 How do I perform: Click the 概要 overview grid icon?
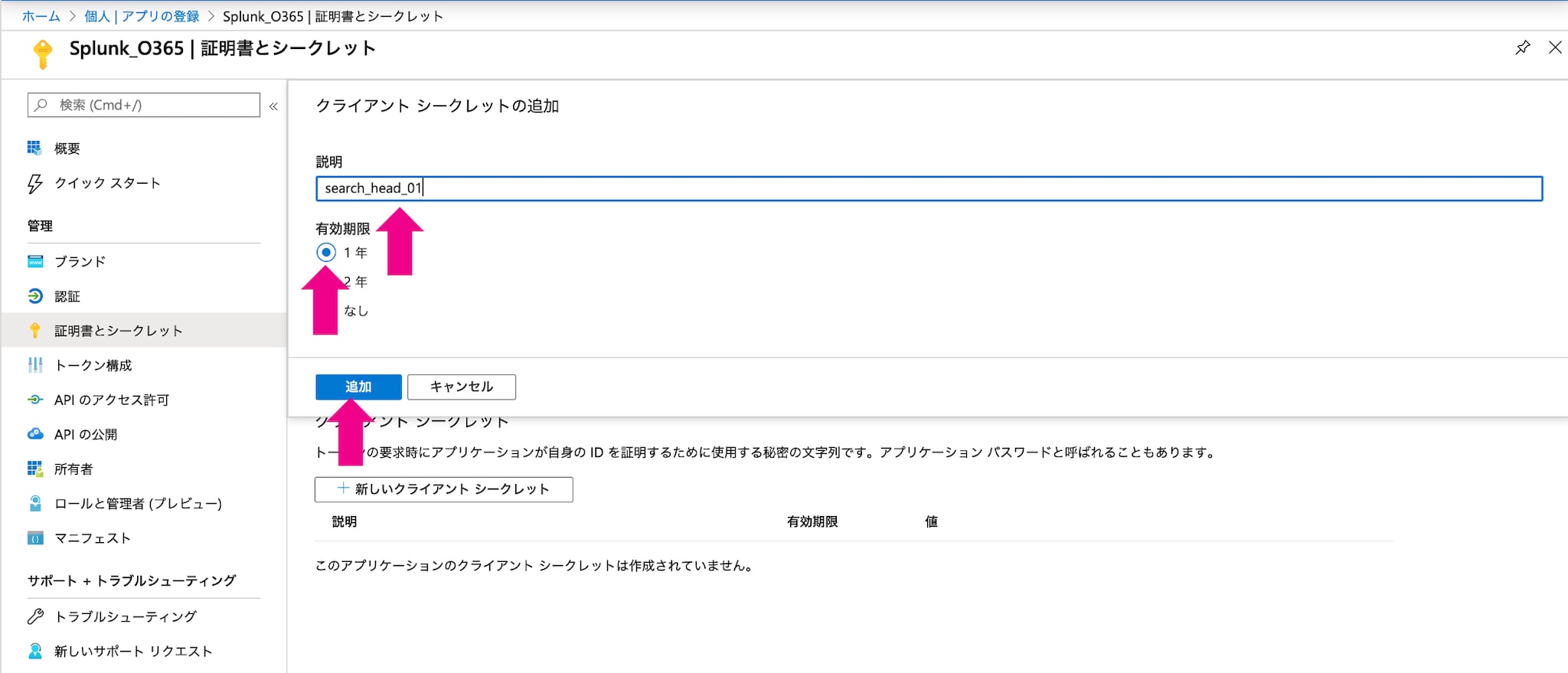[34, 148]
